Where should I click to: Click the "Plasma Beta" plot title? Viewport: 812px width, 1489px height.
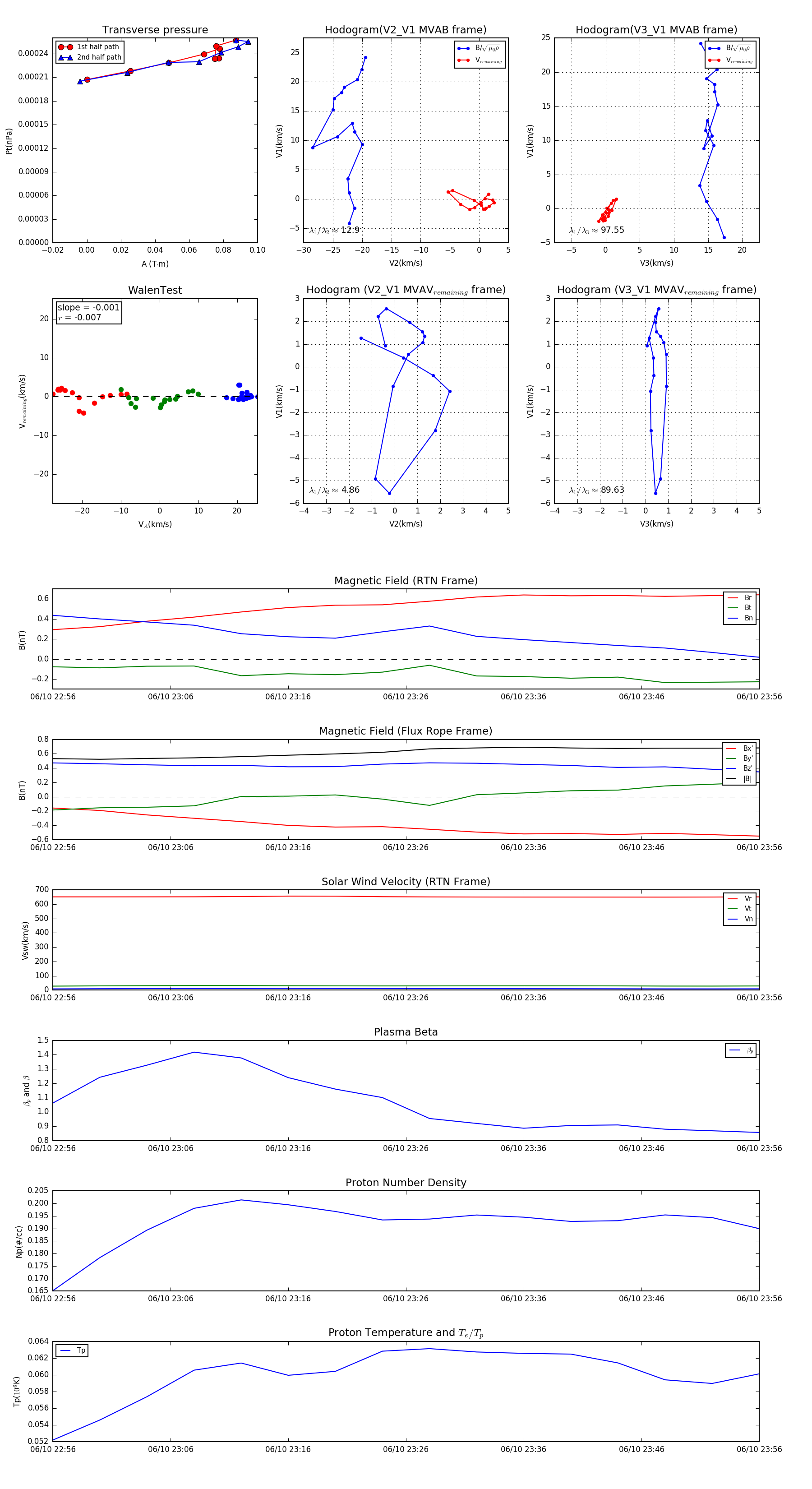[406, 1032]
